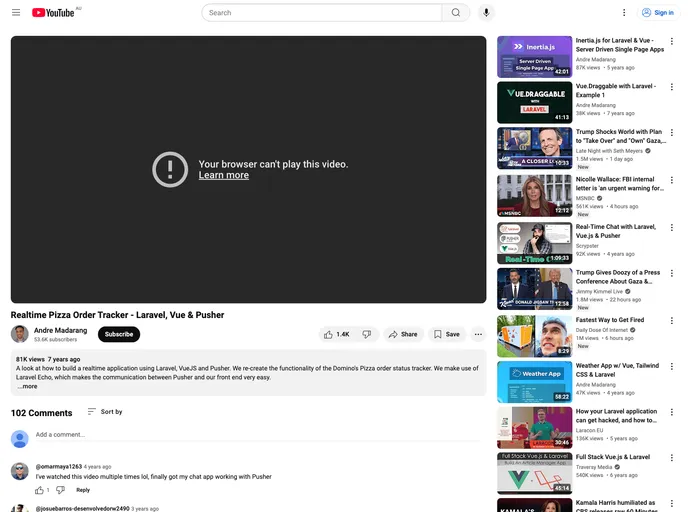
Task: Open Andre Madarang channel avatar
Action: pyautogui.click(x=20, y=334)
